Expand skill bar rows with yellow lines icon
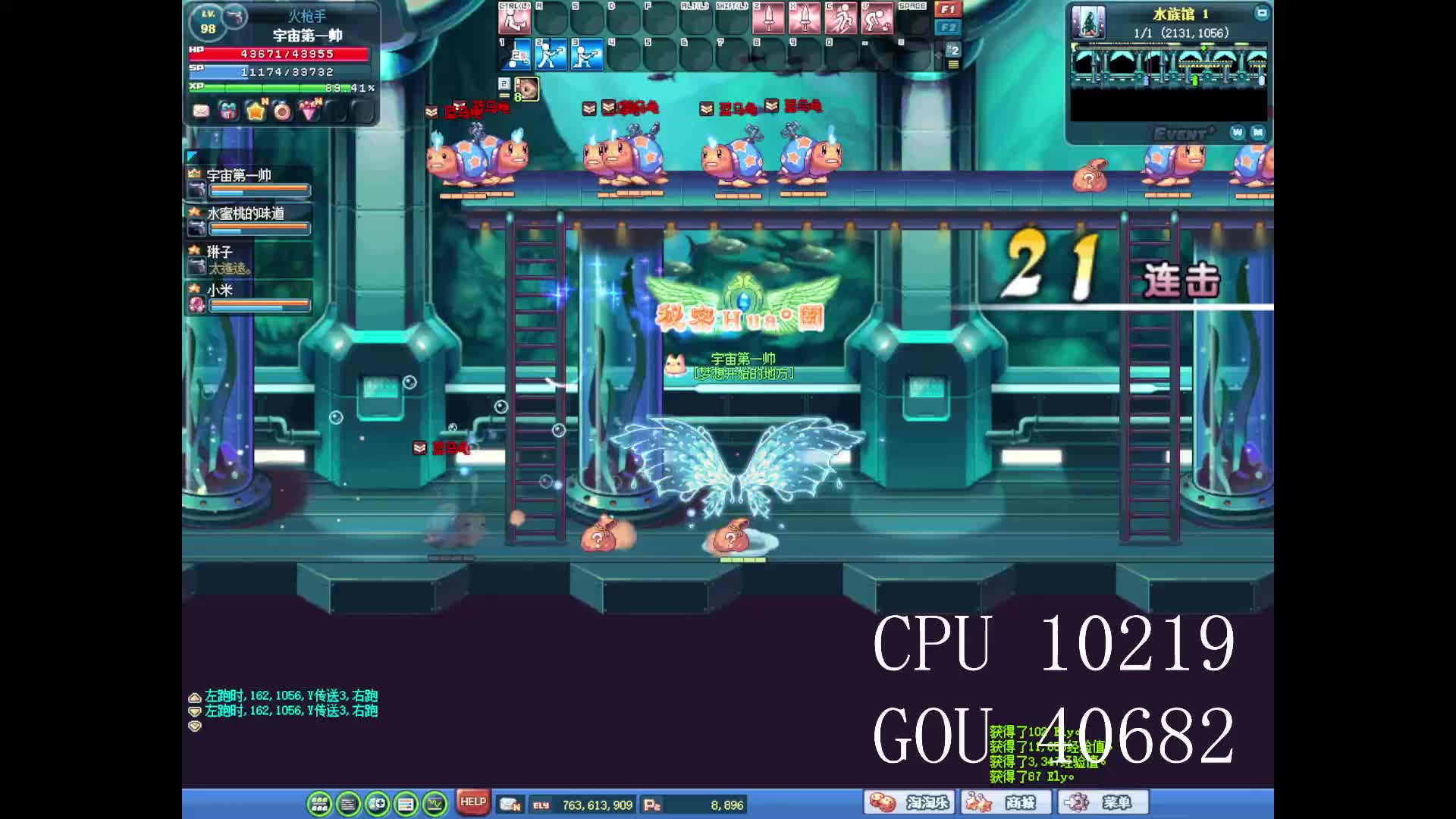The height and width of the screenshot is (819, 1456). click(953, 65)
